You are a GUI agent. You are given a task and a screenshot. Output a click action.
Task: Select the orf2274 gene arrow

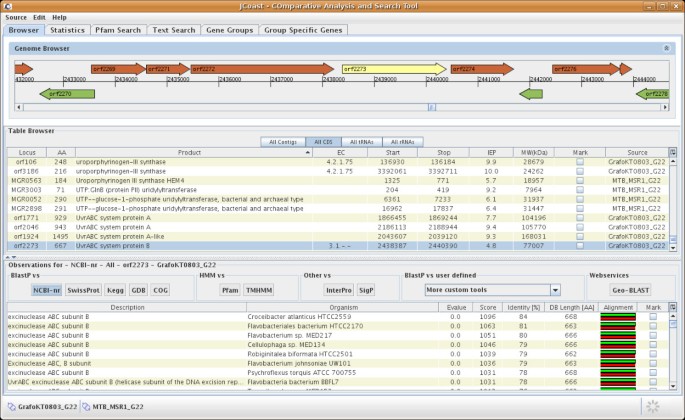[x=482, y=69]
